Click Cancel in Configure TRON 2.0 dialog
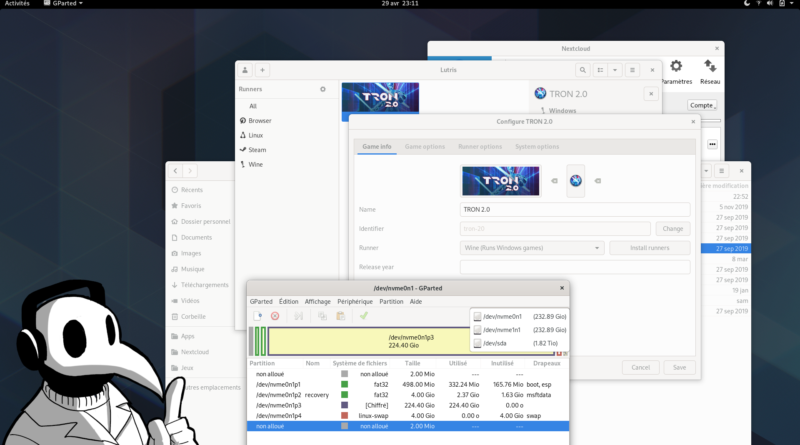The height and width of the screenshot is (445, 800). 641,367
